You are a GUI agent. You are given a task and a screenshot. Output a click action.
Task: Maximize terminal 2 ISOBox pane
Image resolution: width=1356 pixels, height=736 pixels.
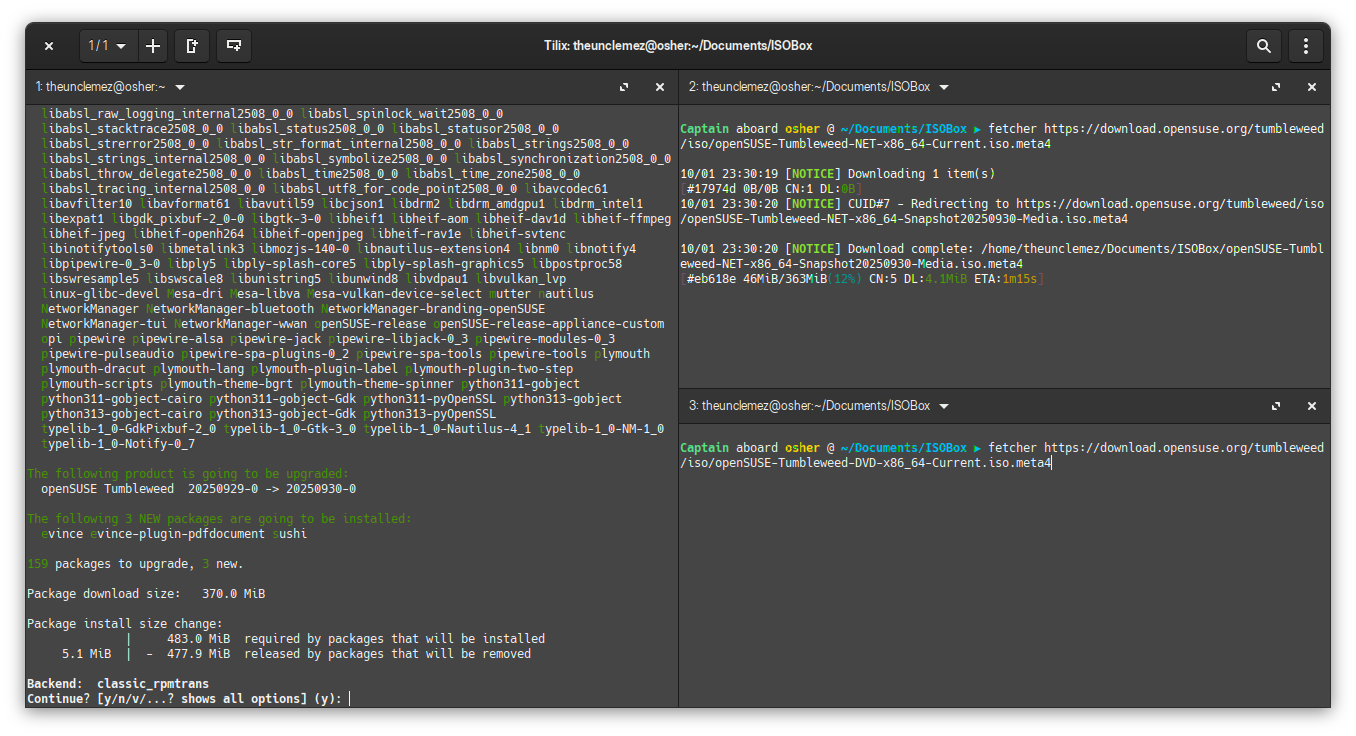tap(1276, 87)
